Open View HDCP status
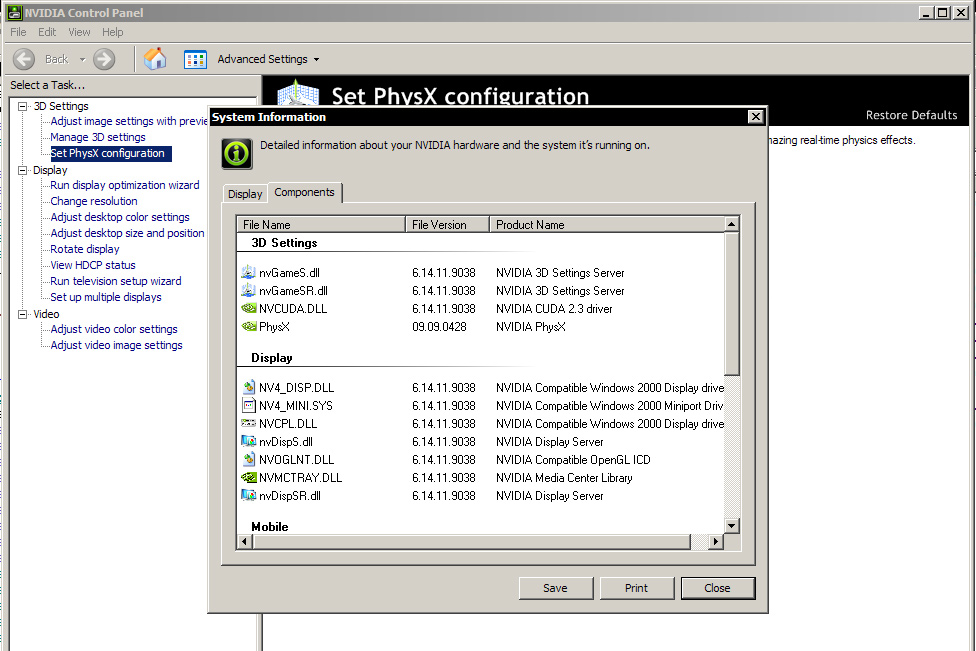The image size is (976, 651). (x=93, y=265)
